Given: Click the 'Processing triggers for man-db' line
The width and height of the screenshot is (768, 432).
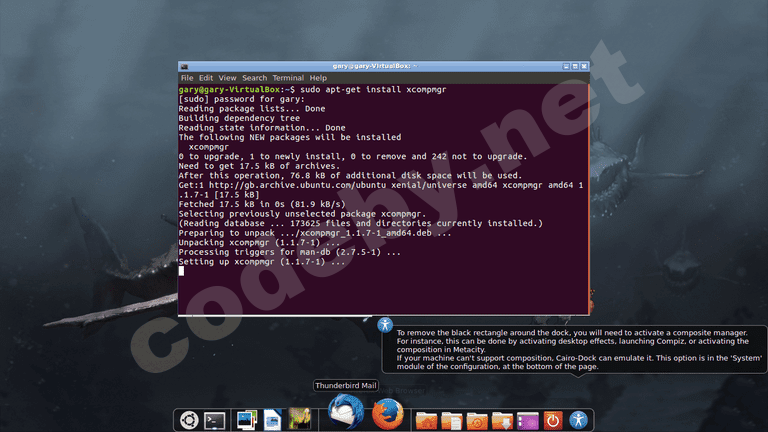Looking at the screenshot, I should pyautogui.click(x=289, y=252).
